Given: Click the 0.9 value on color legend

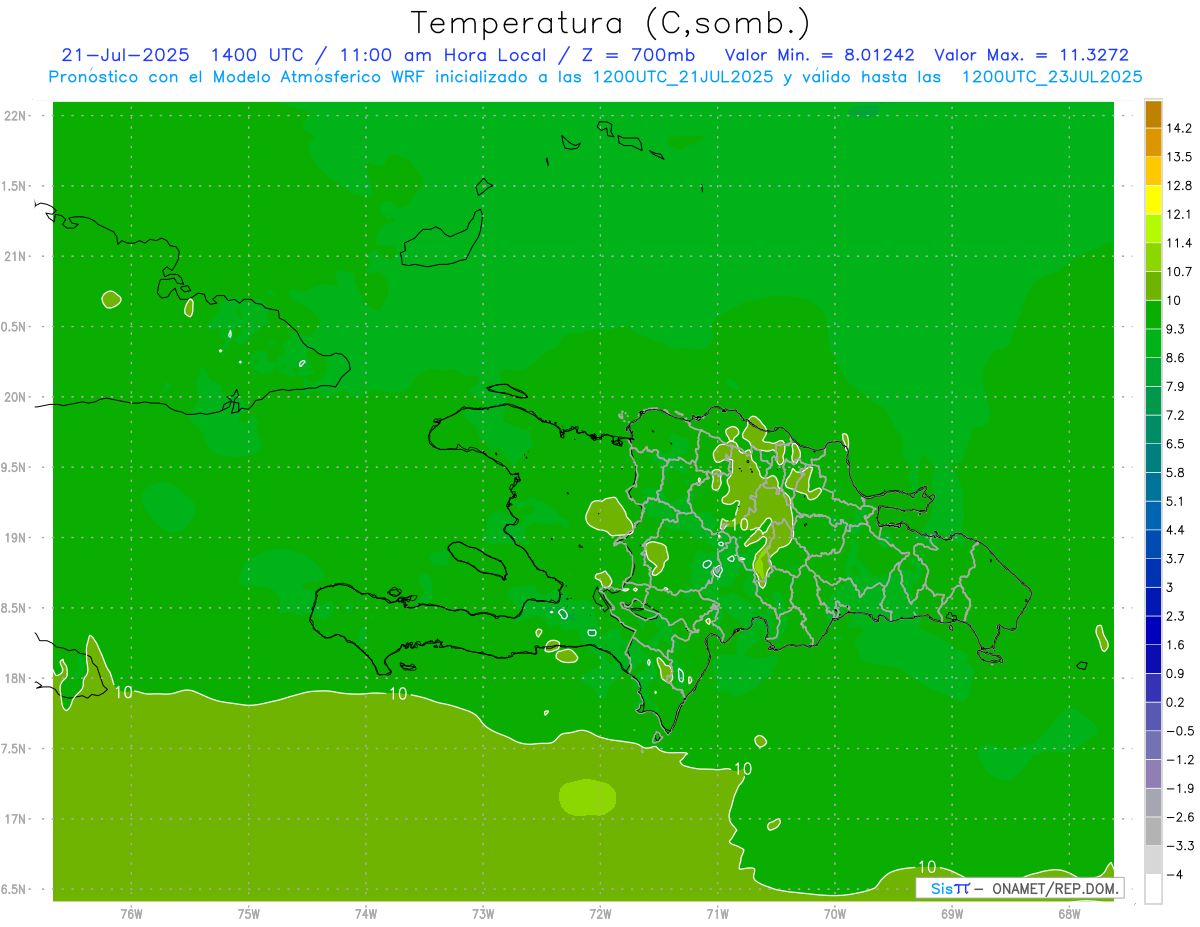Looking at the screenshot, I should 1177,673.
